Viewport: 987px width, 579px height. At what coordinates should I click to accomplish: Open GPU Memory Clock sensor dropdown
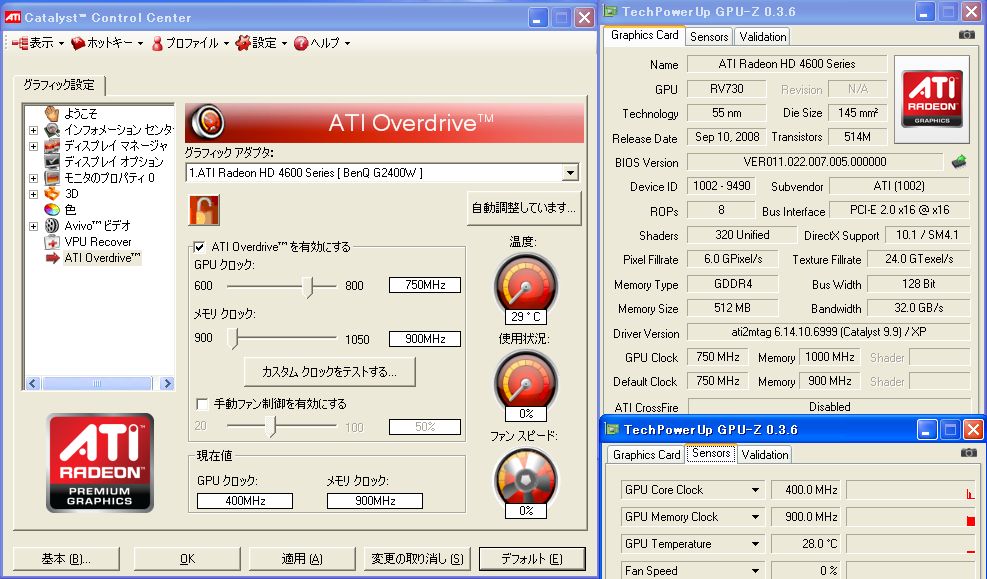point(755,517)
